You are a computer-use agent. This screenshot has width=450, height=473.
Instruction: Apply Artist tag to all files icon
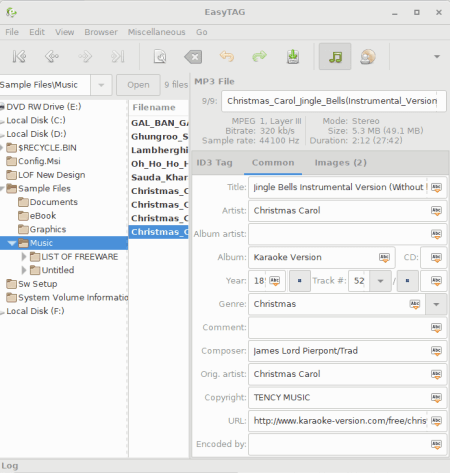(436, 211)
